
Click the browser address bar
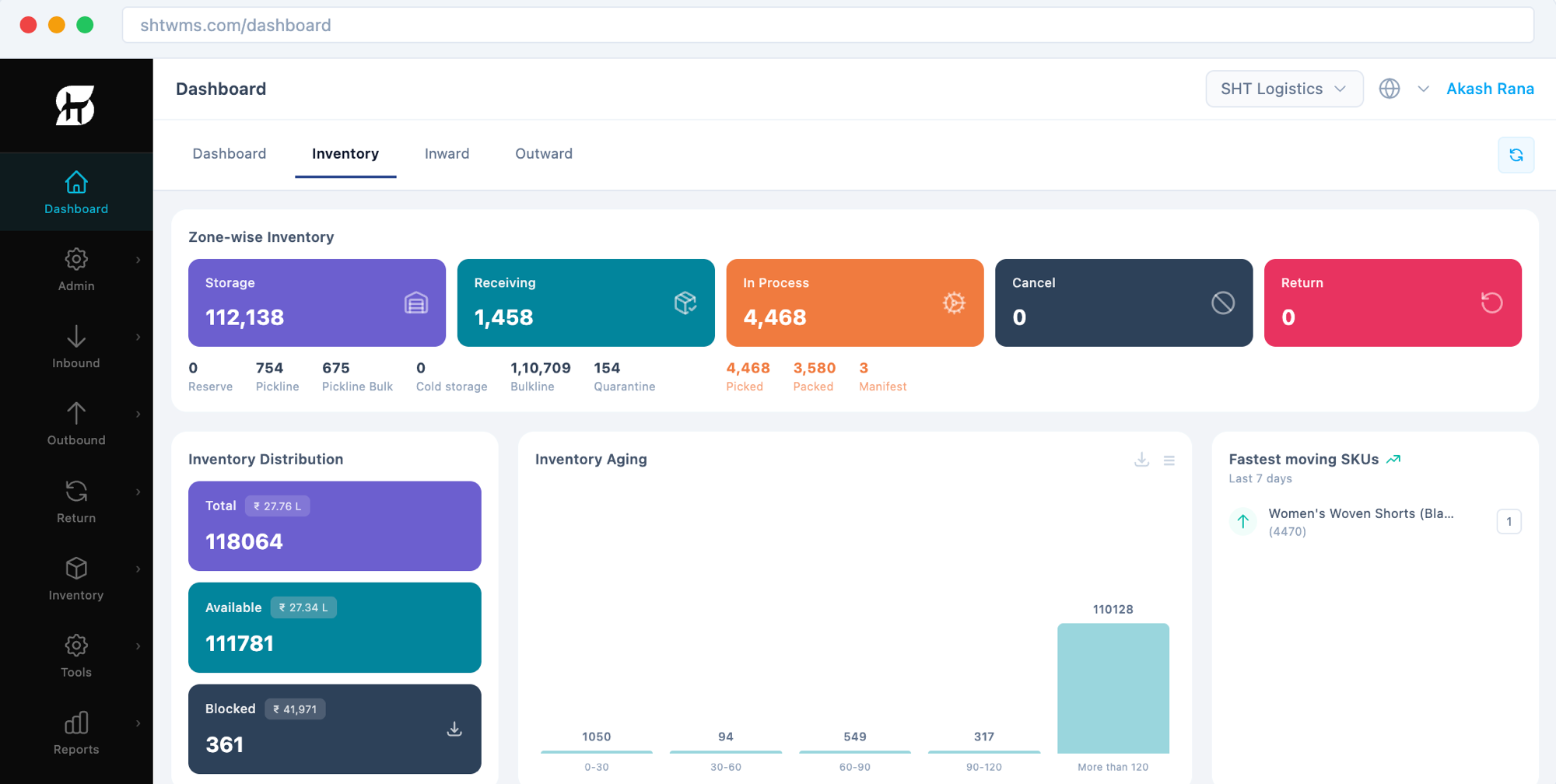pos(828,25)
